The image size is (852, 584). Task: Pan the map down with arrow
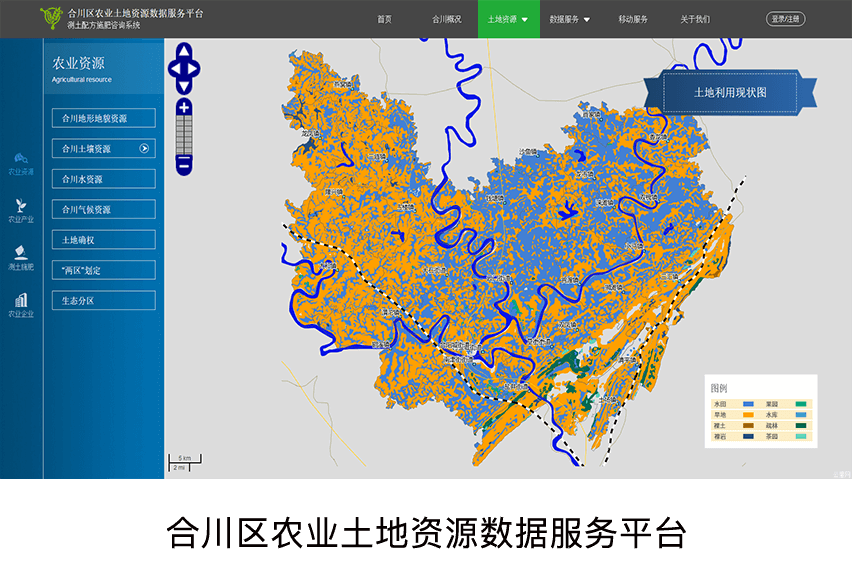[x=184, y=86]
